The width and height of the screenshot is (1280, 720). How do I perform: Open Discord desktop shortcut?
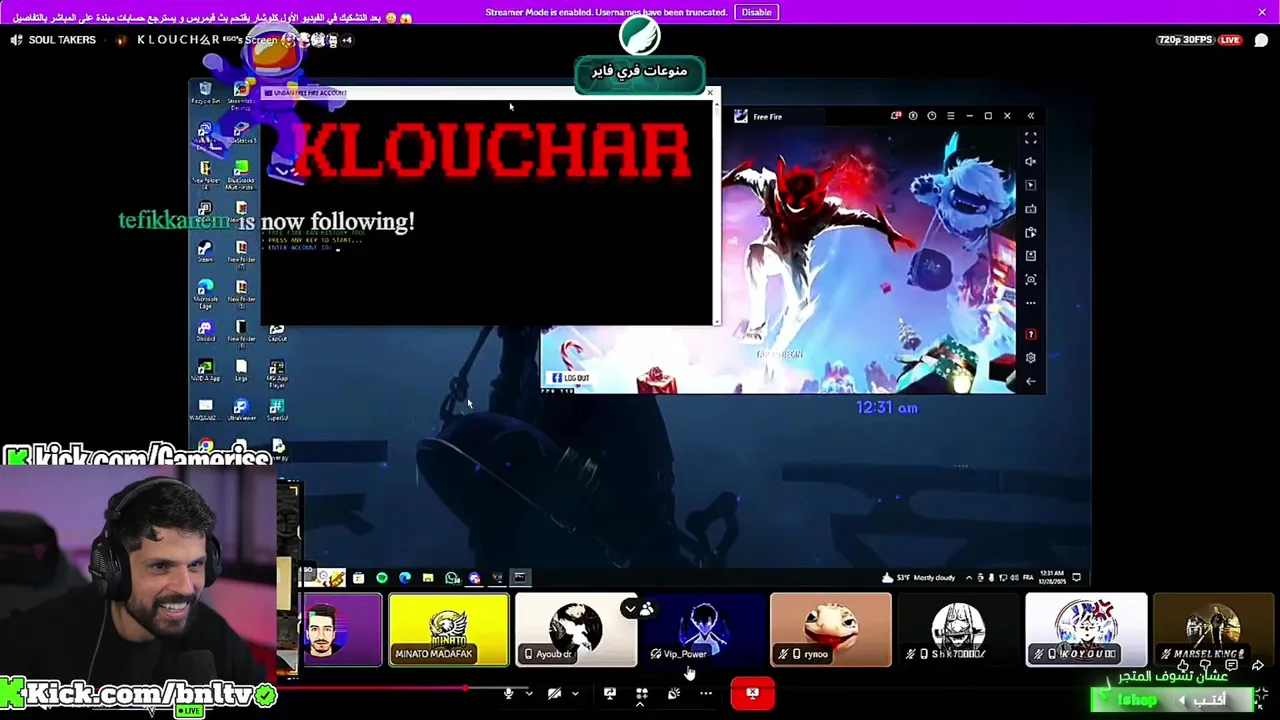205,331
